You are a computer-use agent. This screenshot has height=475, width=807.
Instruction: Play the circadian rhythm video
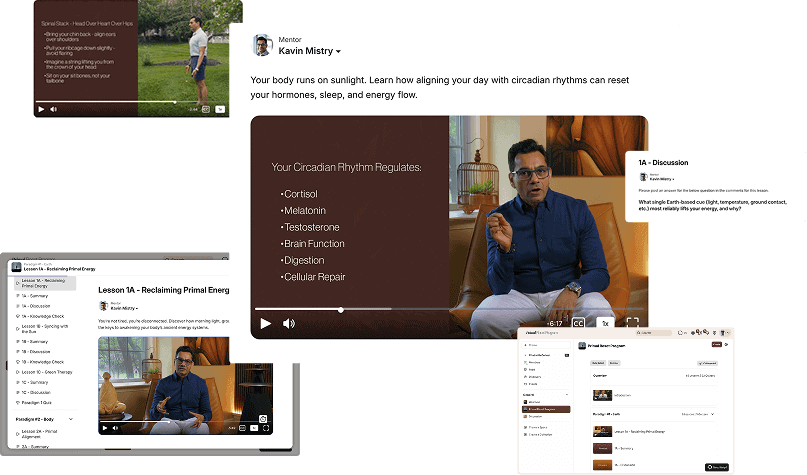265,323
